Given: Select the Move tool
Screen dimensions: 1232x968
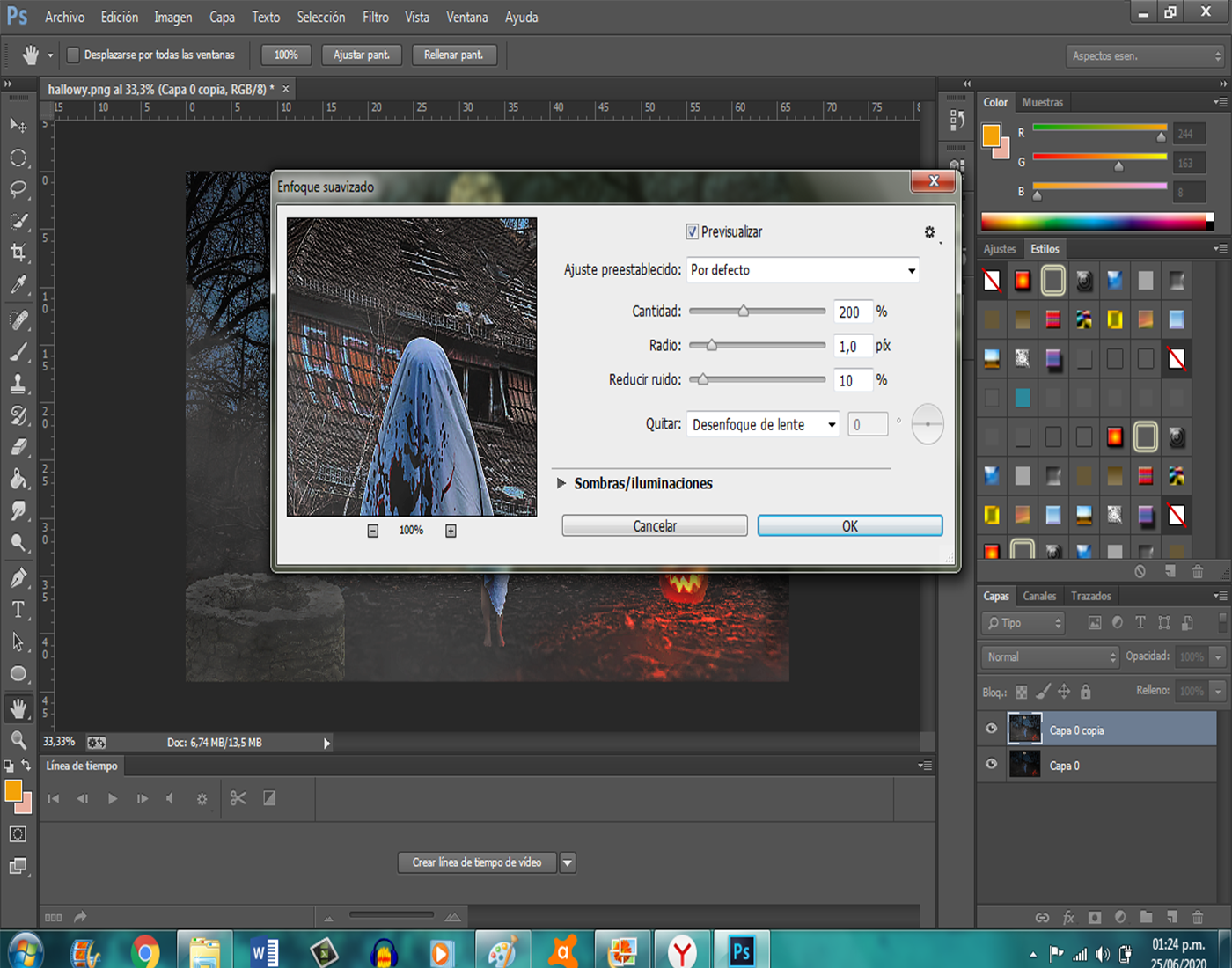Looking at the screenshot, I should pos(18,125).
